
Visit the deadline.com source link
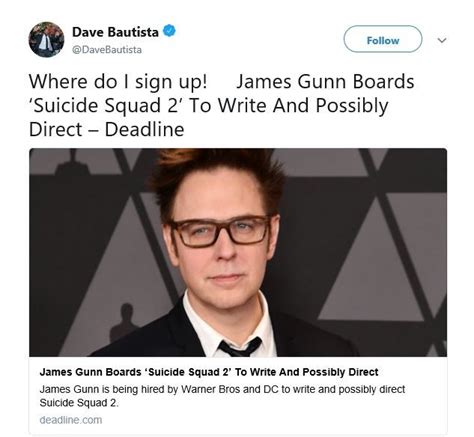click(71, 420)
